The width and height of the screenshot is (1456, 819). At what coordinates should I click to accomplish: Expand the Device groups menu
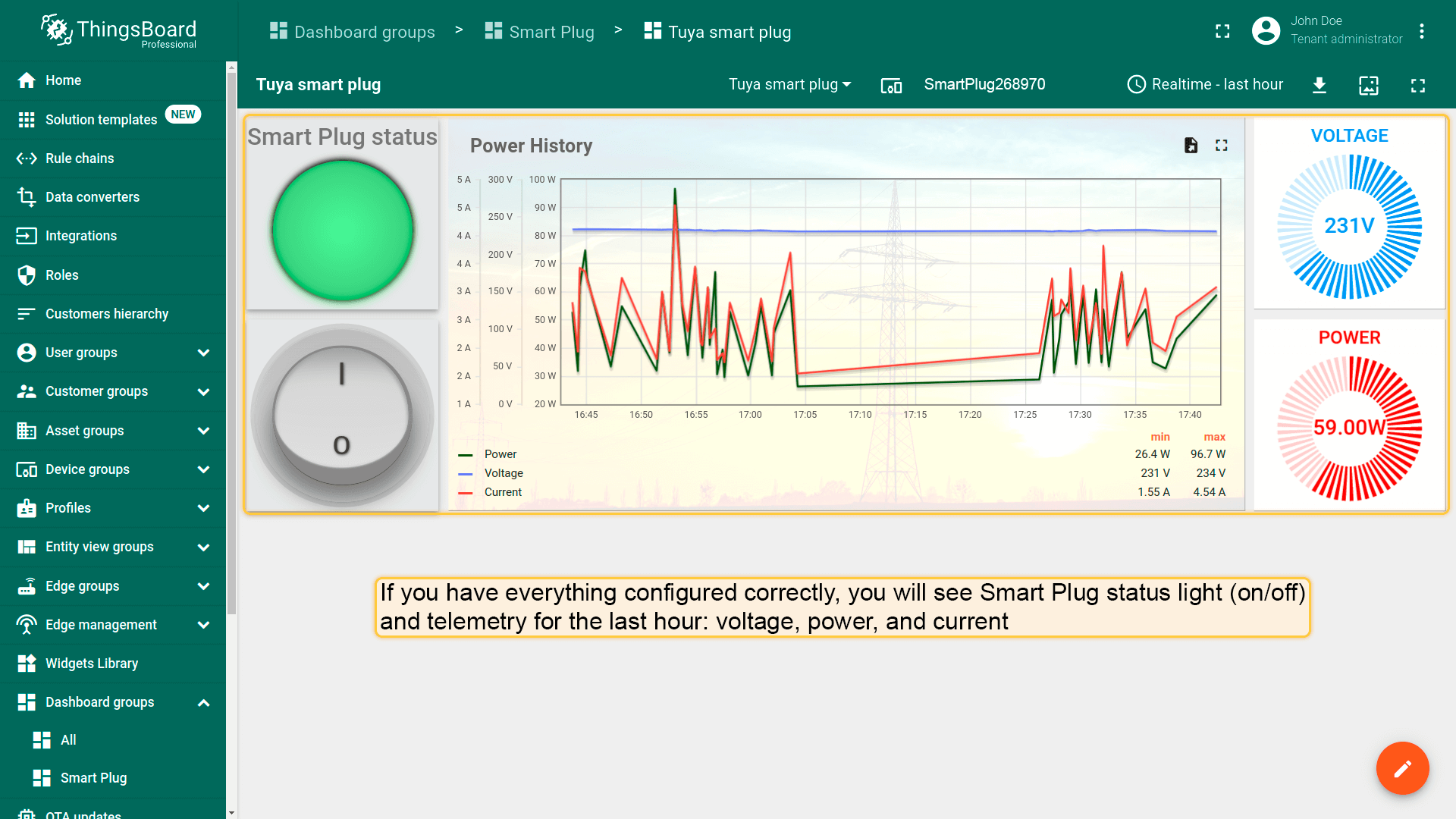tap(202, 469)
